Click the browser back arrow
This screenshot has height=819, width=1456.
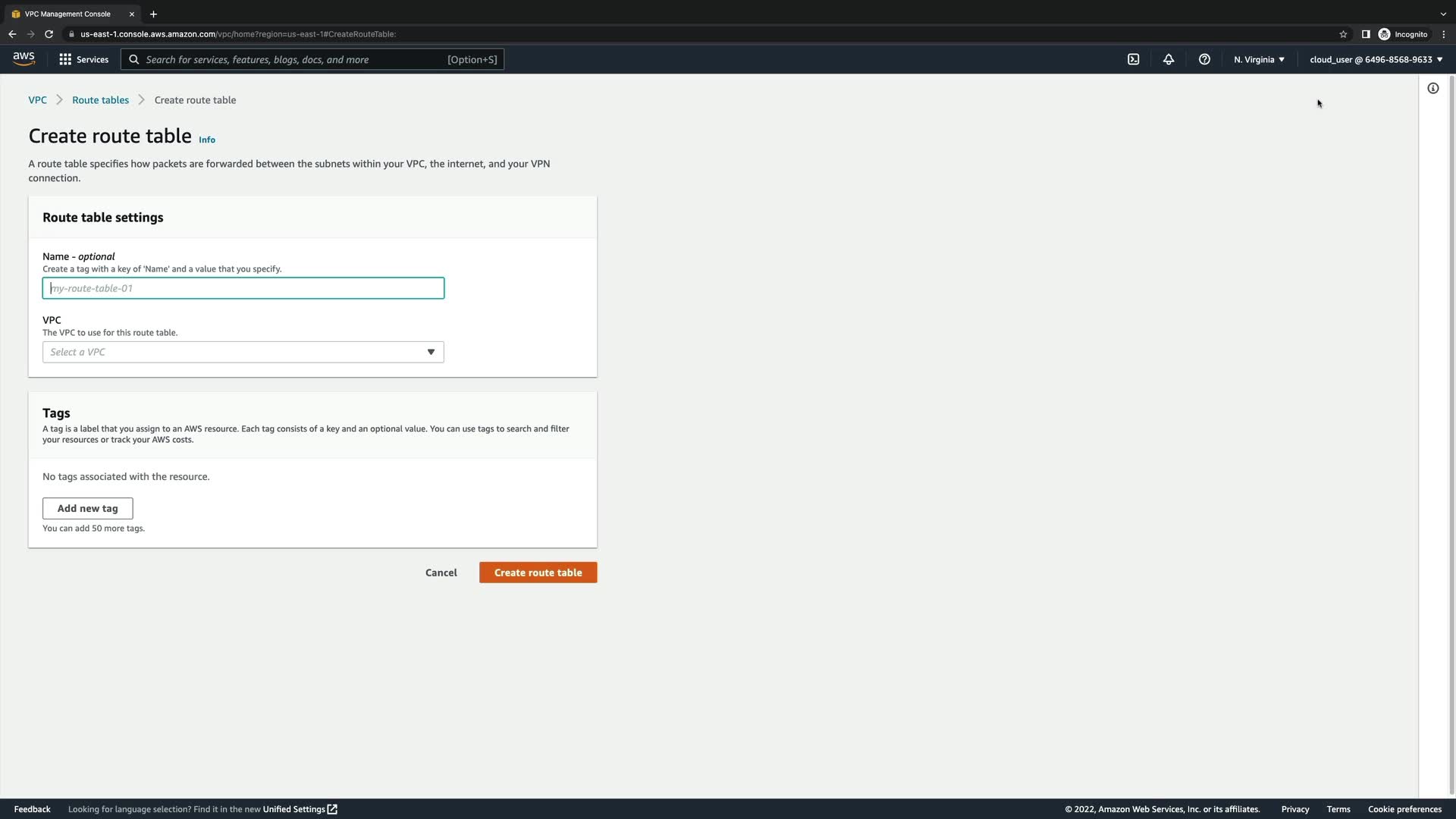(12, 34)
